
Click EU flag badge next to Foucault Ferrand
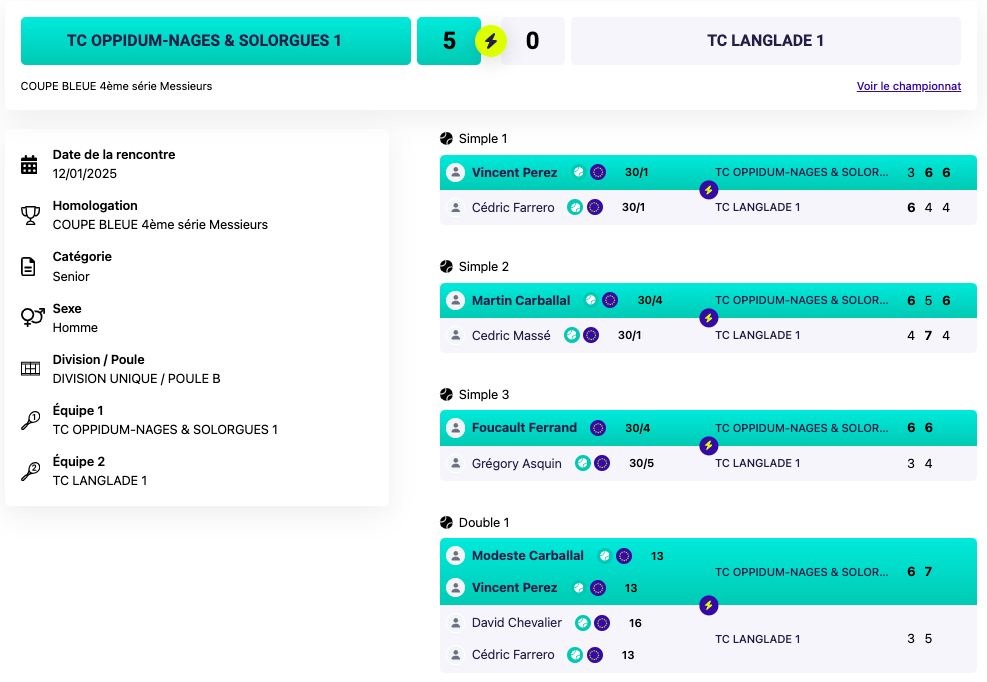(598, 428)
